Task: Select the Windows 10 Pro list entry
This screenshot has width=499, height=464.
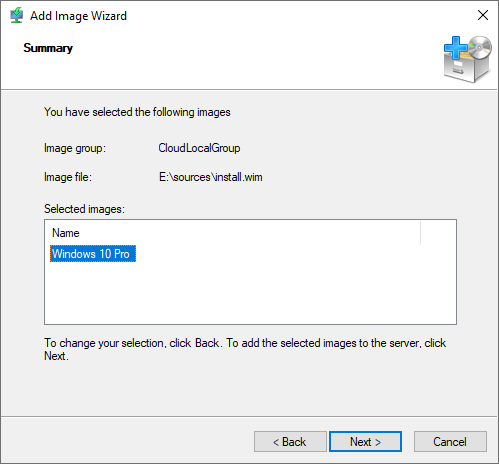Action: pos(93,254)
